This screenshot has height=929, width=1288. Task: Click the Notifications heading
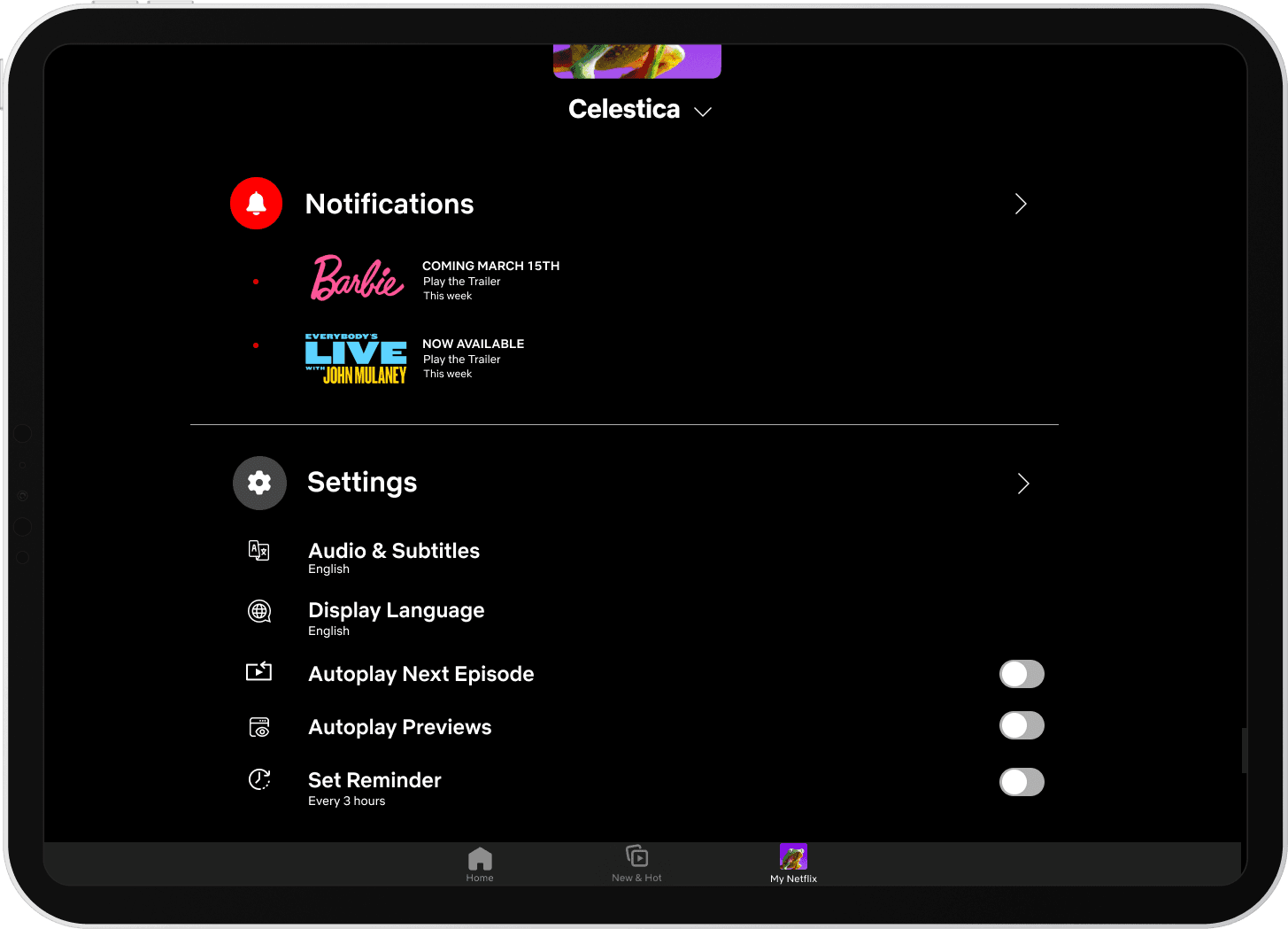pyautogui.click(x=389, y=204)
